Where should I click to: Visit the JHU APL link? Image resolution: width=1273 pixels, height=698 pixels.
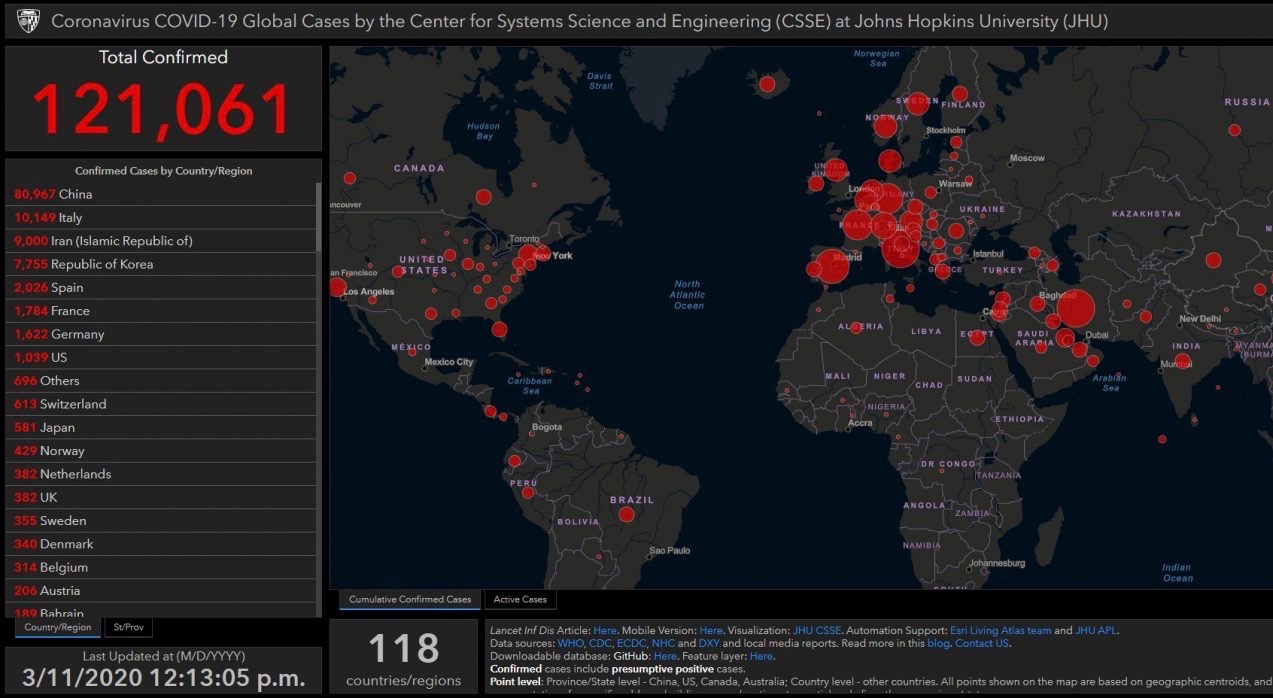(x=1096, y=631)
